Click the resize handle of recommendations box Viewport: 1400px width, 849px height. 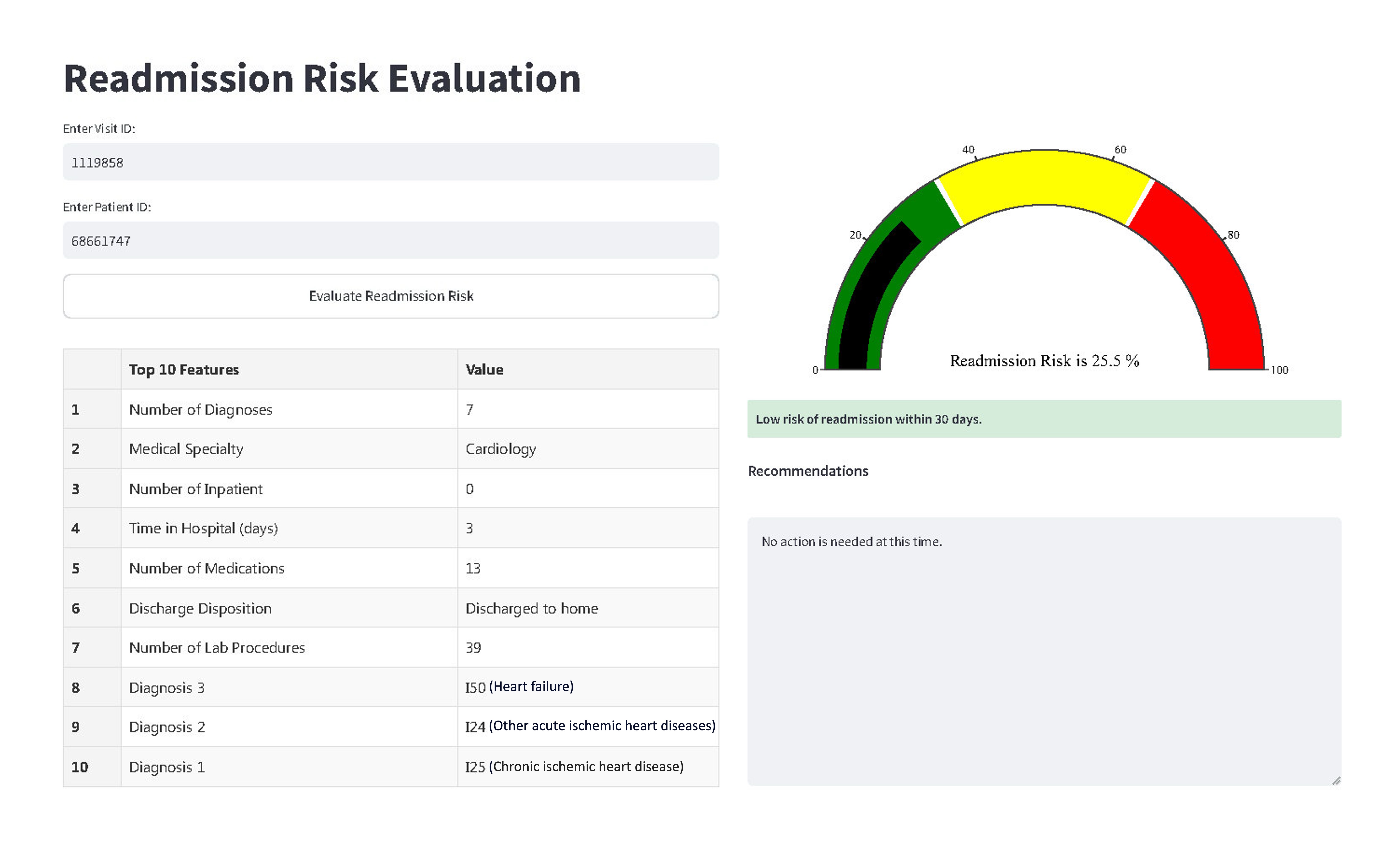[x=1336, y=781]
